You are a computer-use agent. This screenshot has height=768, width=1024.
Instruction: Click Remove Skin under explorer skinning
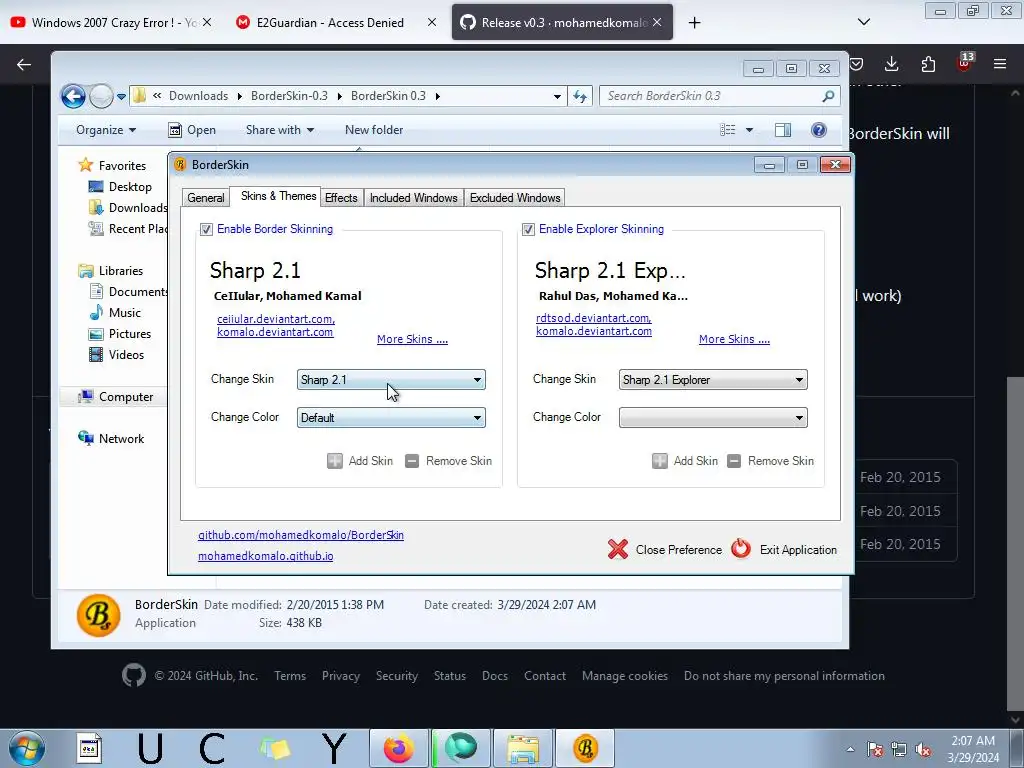click(x=771, y=461)
